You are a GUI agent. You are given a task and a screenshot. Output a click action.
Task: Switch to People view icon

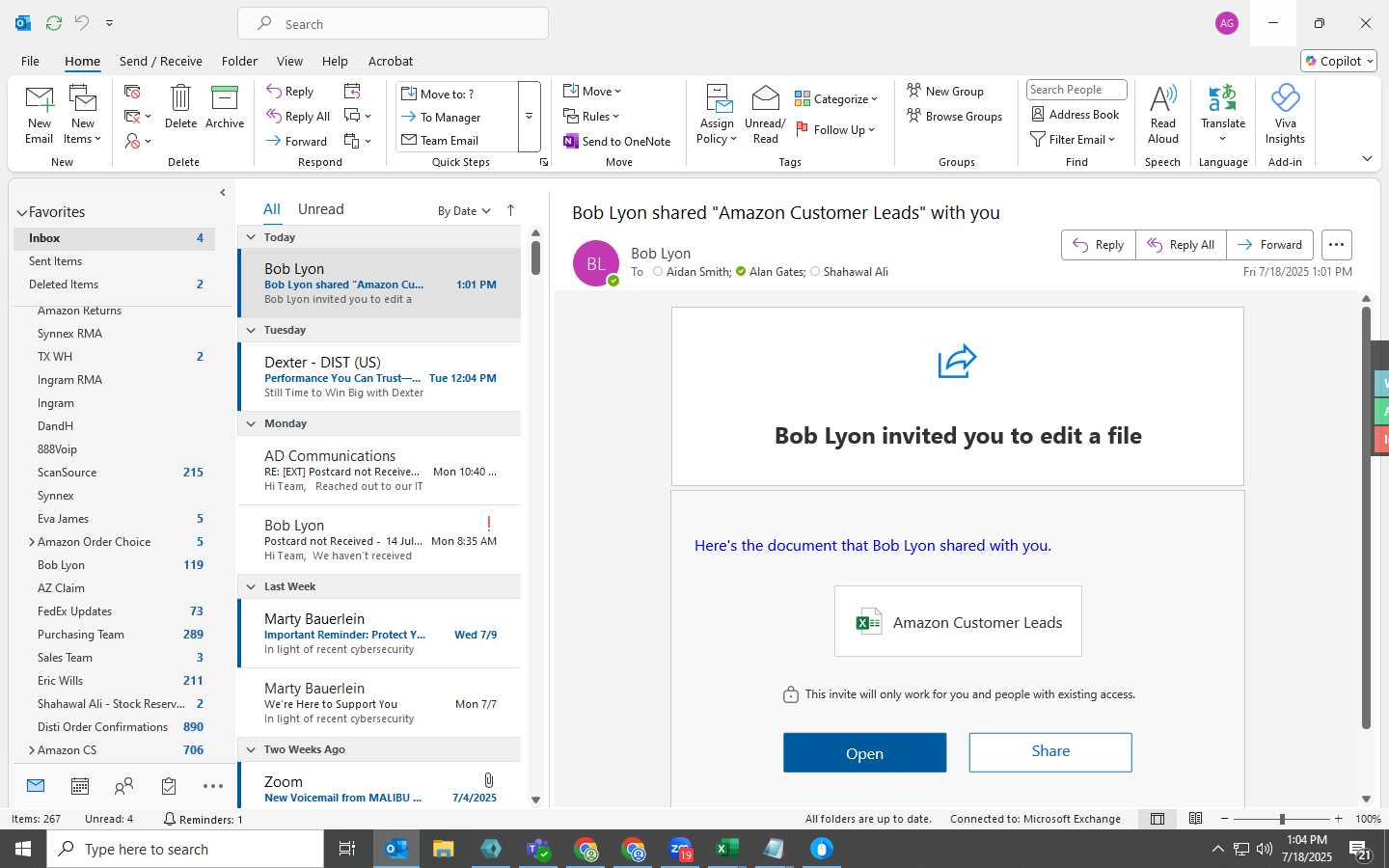click(x=123, y=786)
